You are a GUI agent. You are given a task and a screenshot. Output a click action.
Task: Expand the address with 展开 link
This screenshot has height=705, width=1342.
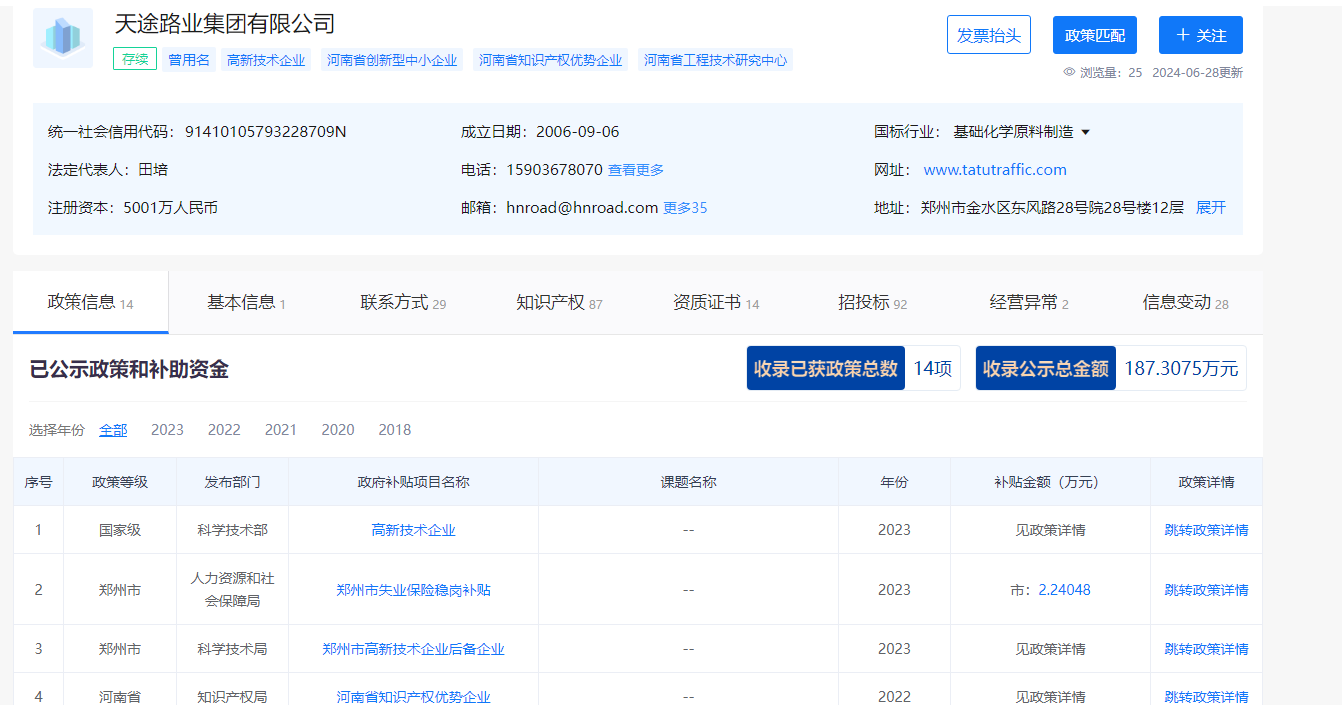tap(1210, 208)
